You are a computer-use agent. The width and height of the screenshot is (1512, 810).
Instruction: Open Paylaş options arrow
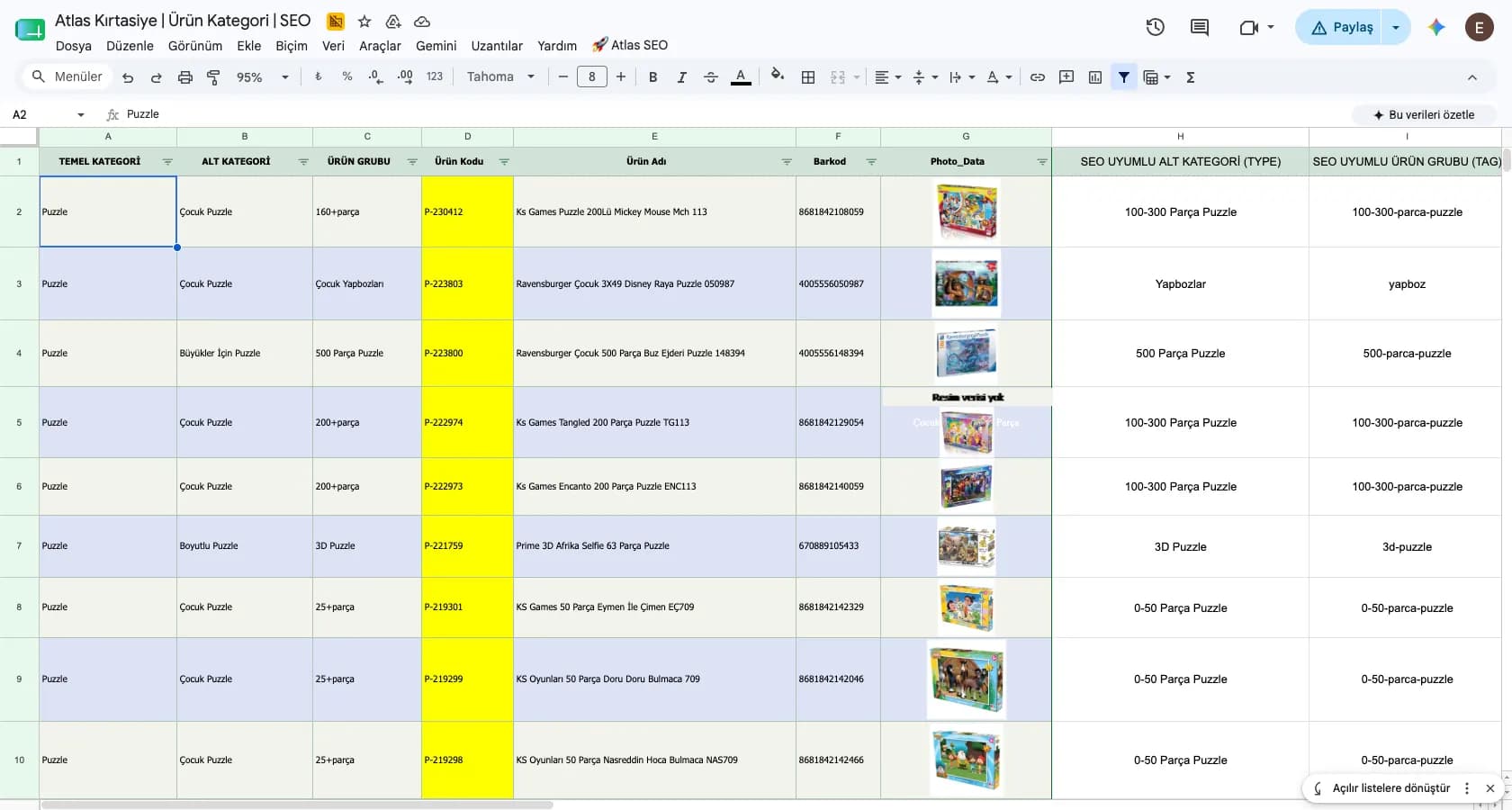(1396, 28)
